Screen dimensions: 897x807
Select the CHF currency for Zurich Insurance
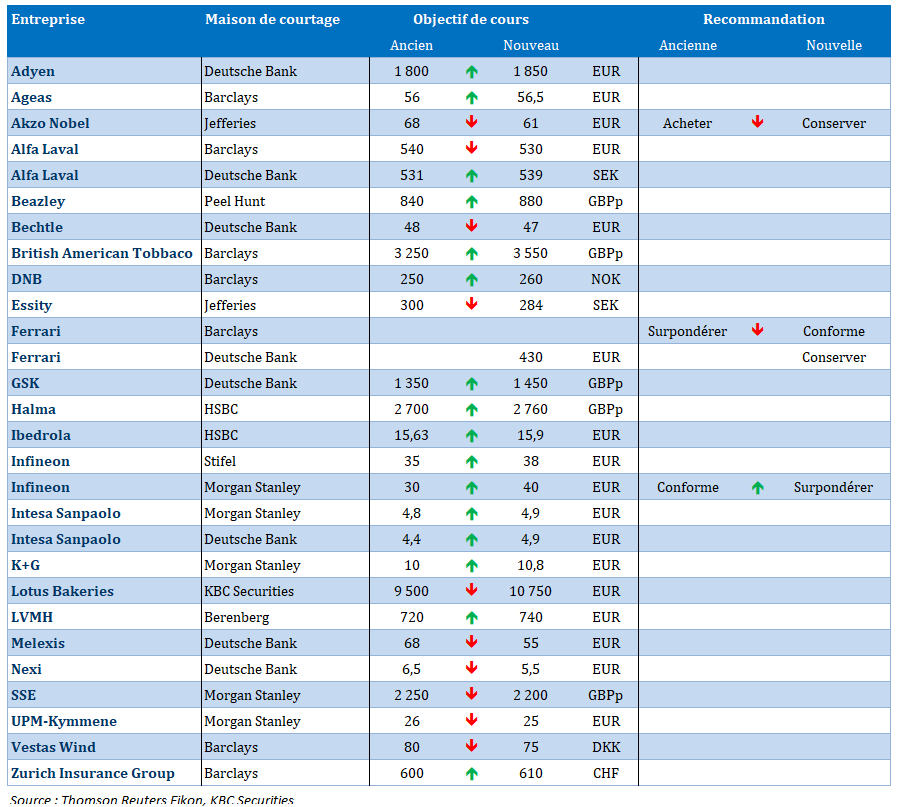[x=606, y=774]
